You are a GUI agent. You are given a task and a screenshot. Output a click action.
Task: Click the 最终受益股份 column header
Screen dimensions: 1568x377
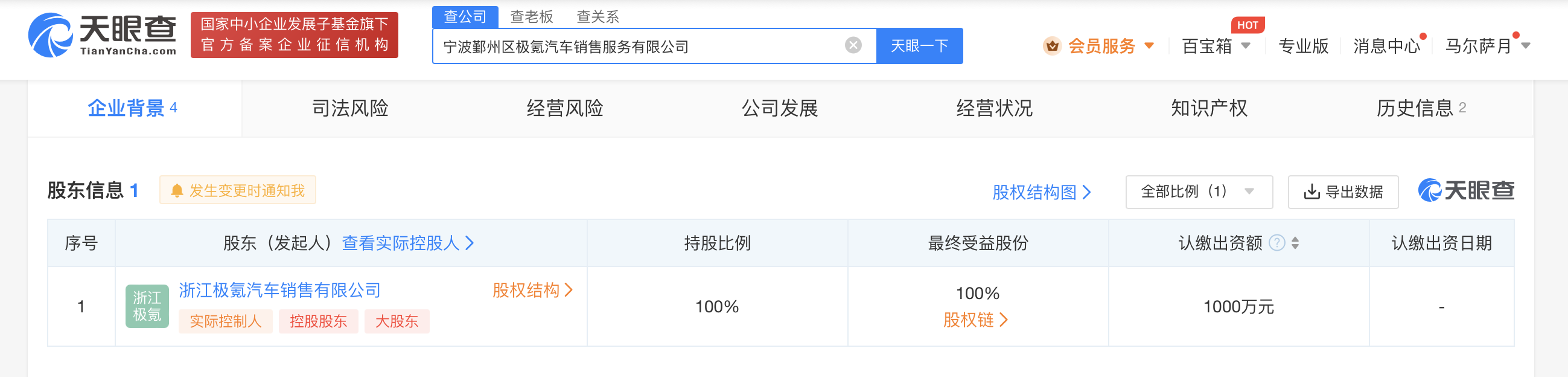pos(978,243)
